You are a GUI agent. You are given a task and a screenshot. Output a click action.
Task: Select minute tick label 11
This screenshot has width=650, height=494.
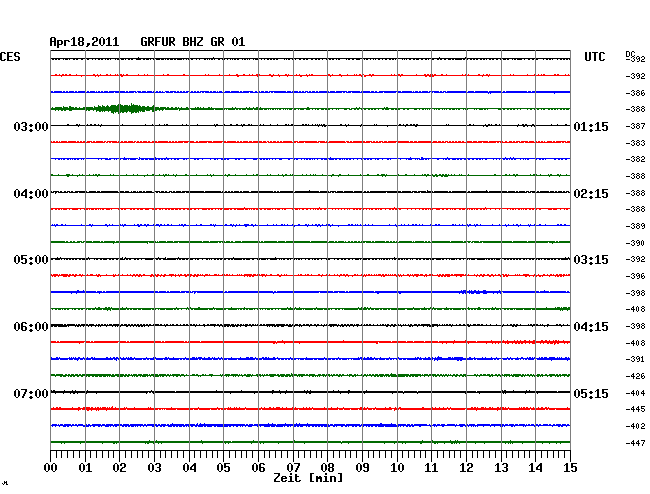point(431,468)
